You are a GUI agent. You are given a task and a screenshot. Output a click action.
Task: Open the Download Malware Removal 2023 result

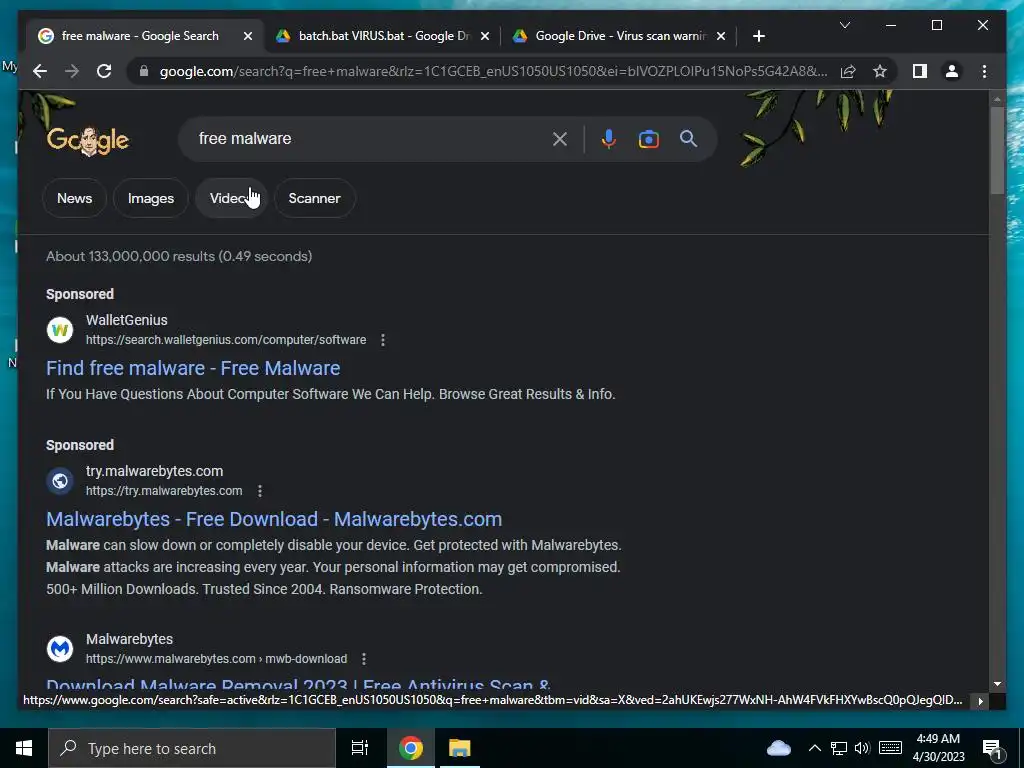(x=298, y=684)
